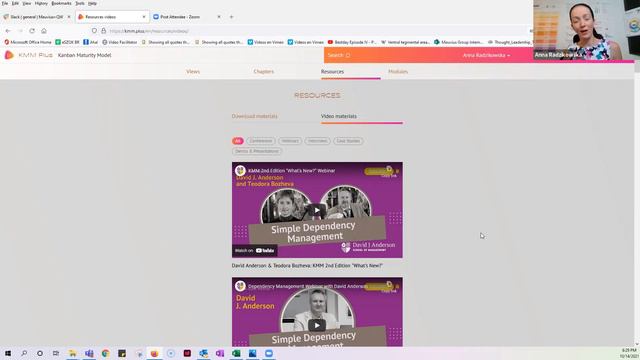Image resolution: width=640 pixels, height=360 pixels.
Task: Close the Post Attendee Zoom tab
Action: point(219,17)
